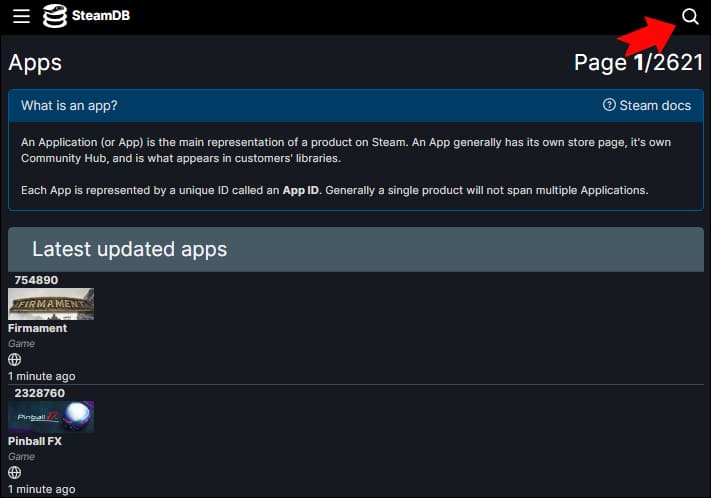This screenshot has width=711, height=498.
Task: Click the "Apps" page heading
Action: [x=35, y=63]
